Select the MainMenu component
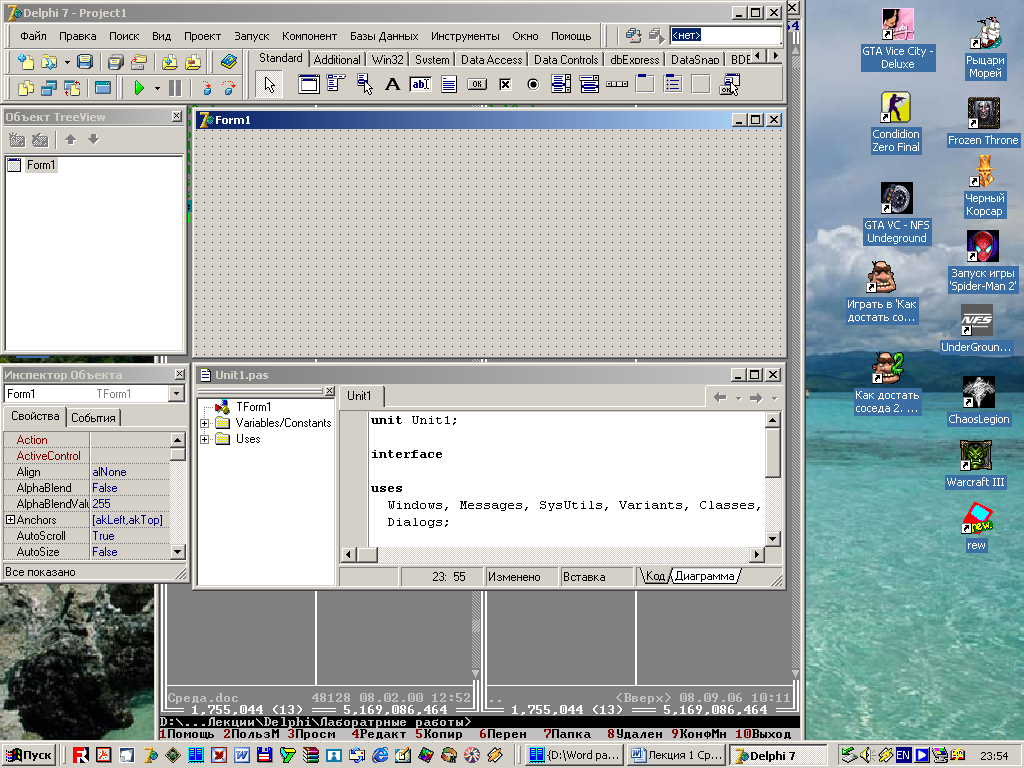The image size is (1024, 768). [336, 84]
